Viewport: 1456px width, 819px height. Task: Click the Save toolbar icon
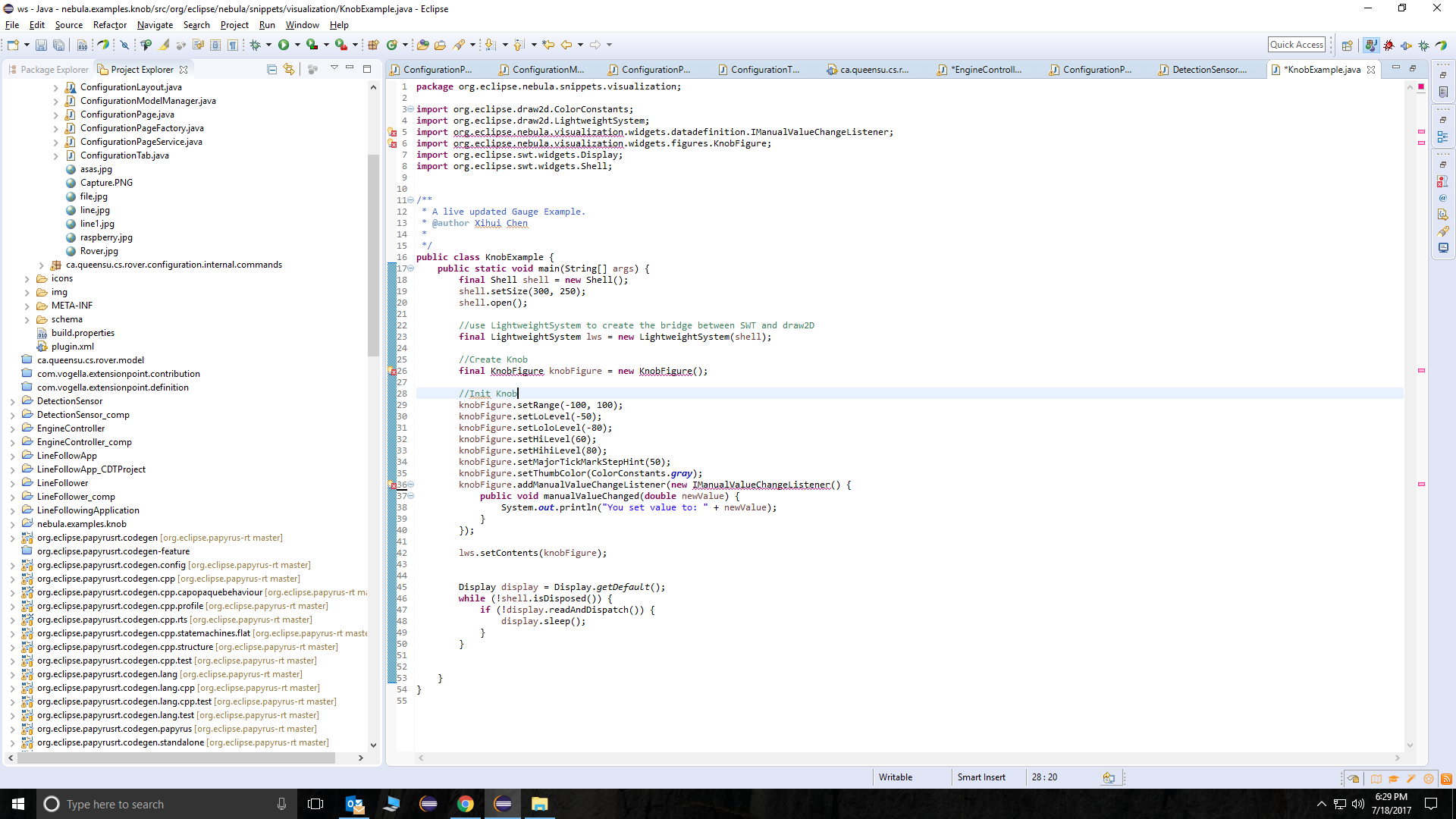click(x=41, y=45)
